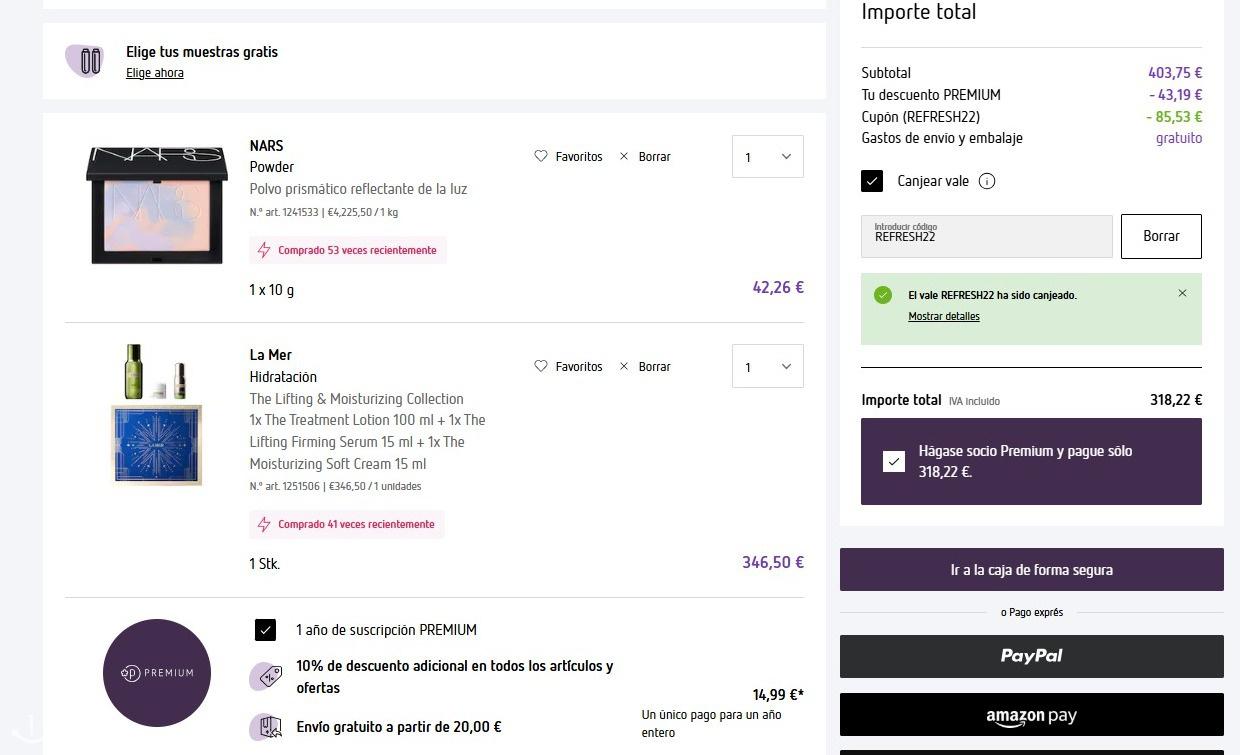Uncheck the 1 año de suscripción PREMIUM box

pyautogui.click(x=265, y=630)
